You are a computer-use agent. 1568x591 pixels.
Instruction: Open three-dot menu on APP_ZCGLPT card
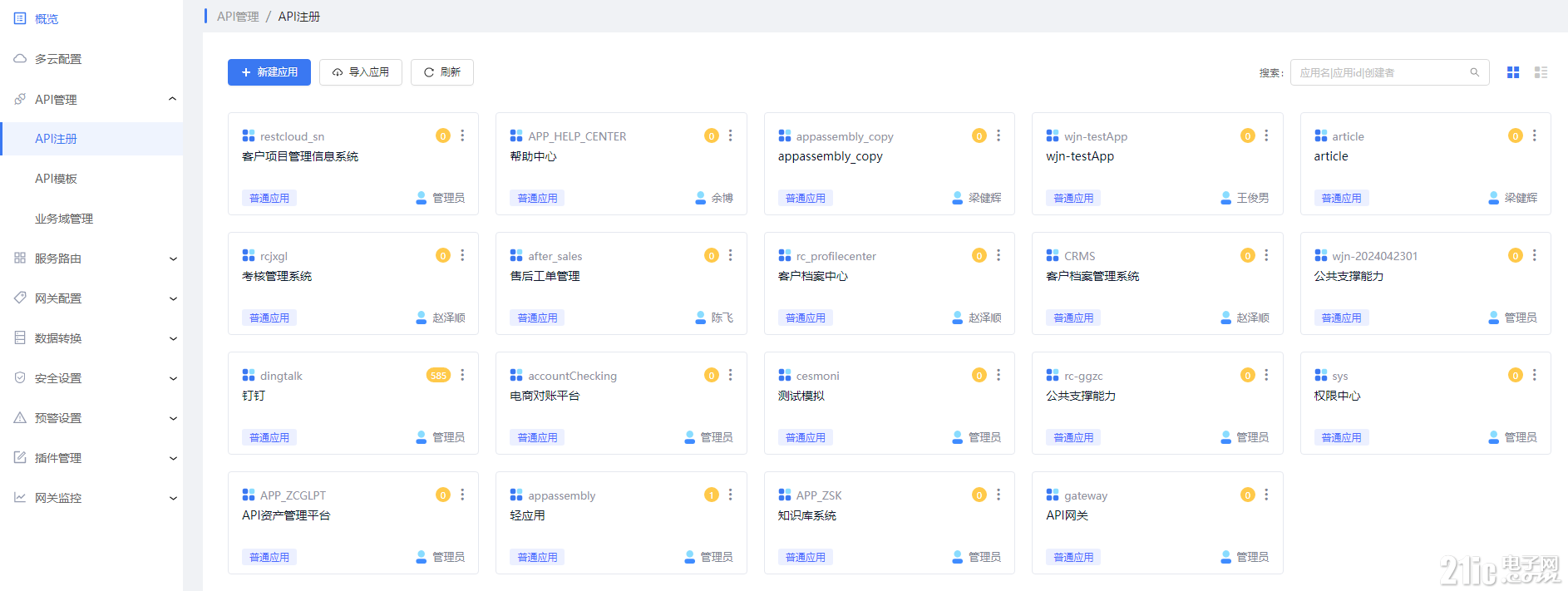coord(462,495)
